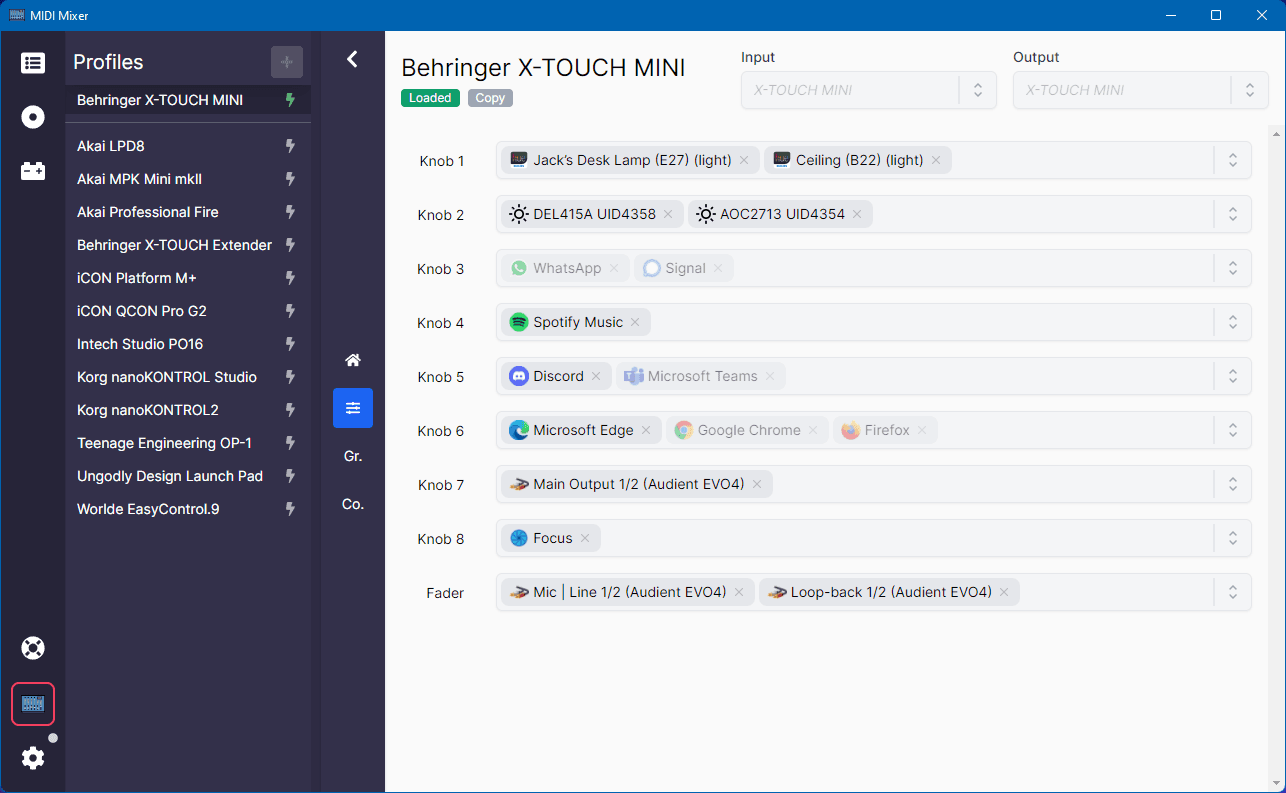The width and height of the screenshot is (1286, 793).
Task: Remove Signal from Knob 3
Action: pos(717,268)
